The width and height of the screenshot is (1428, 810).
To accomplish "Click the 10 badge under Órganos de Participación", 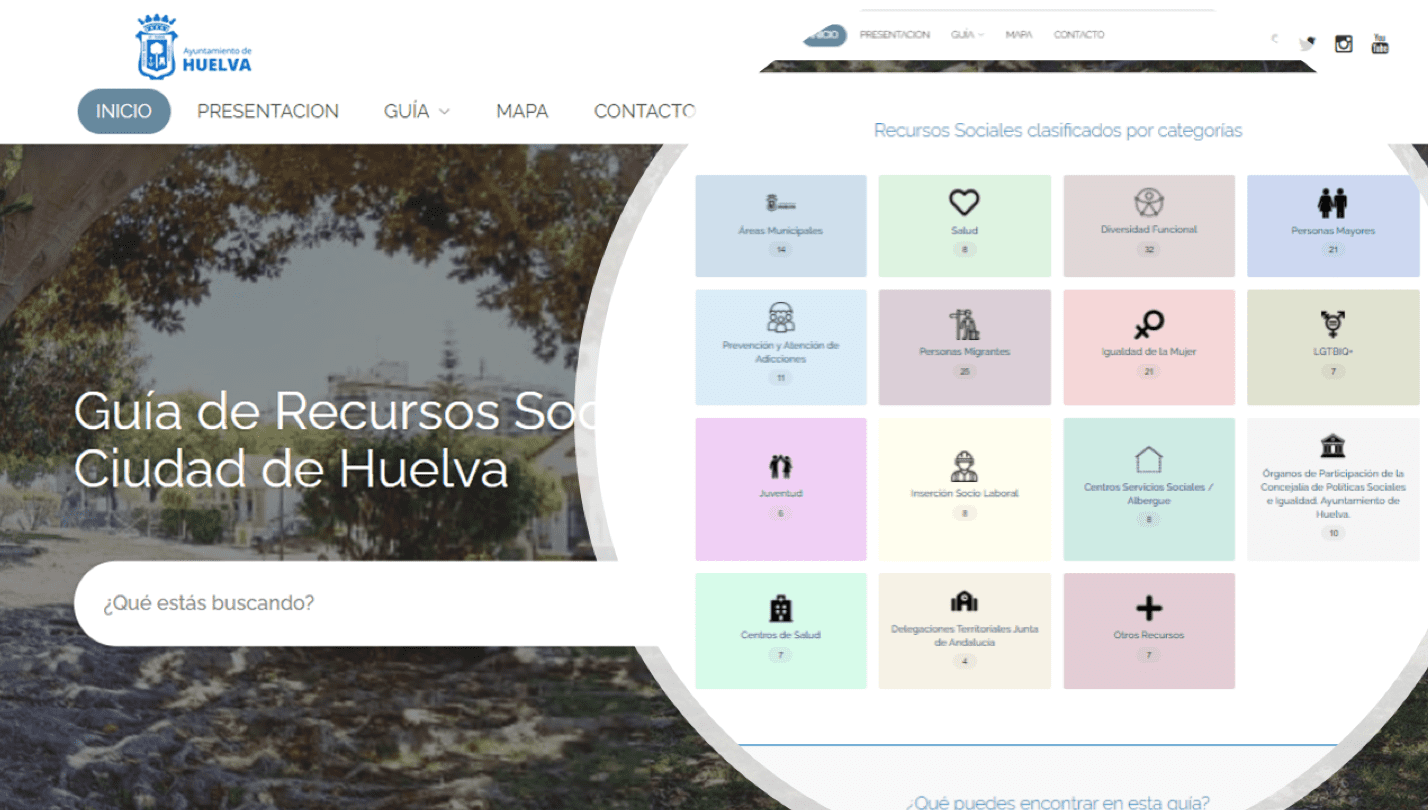I will pyautogui.click(x=1333, y=534).
